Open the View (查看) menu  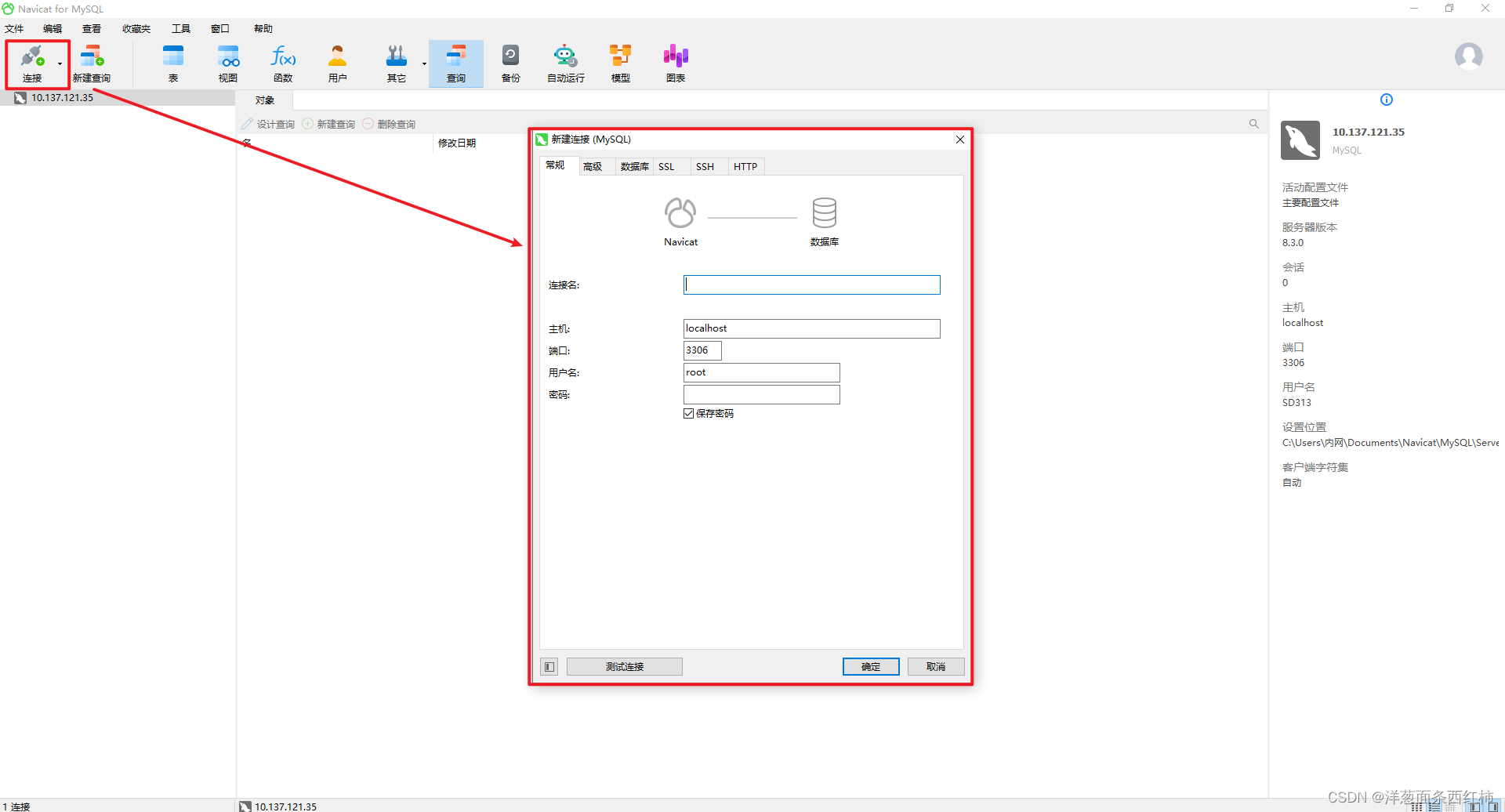[92, 29]
